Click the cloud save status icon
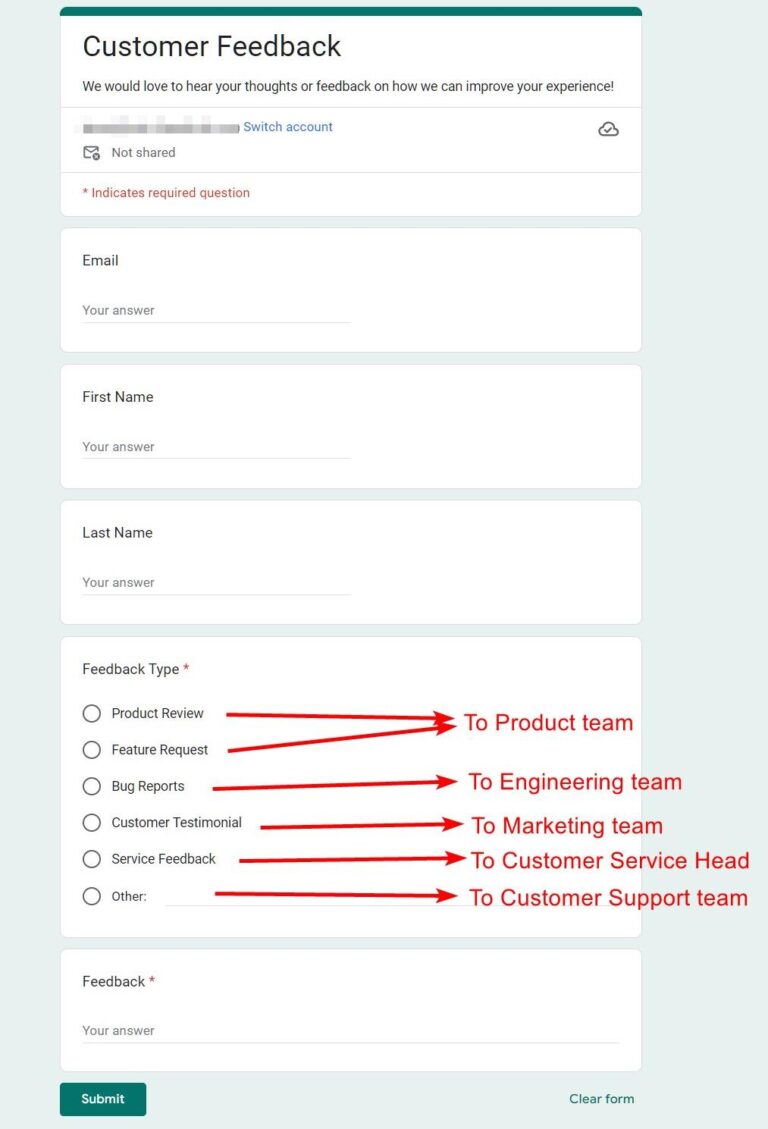Screen dimensions: 768x1129 [608, 129]
